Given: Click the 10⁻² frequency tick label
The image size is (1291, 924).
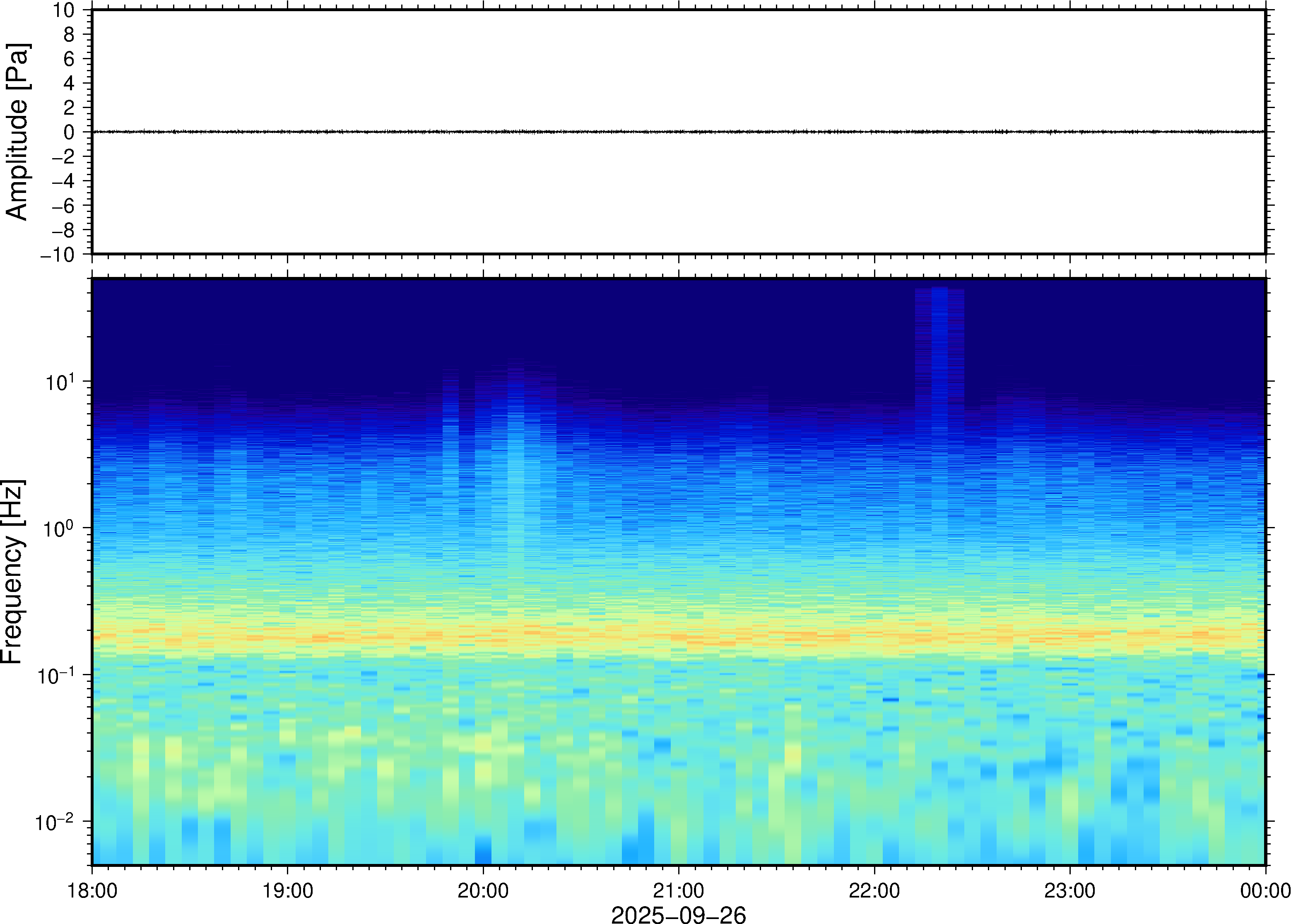Looking at the screenshot, I should [55, 822].
